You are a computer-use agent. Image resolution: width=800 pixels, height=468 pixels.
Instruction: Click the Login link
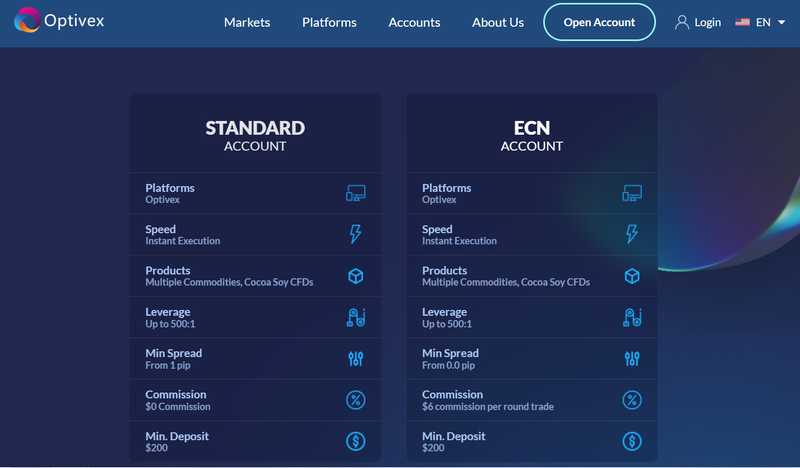pos(708,22)
